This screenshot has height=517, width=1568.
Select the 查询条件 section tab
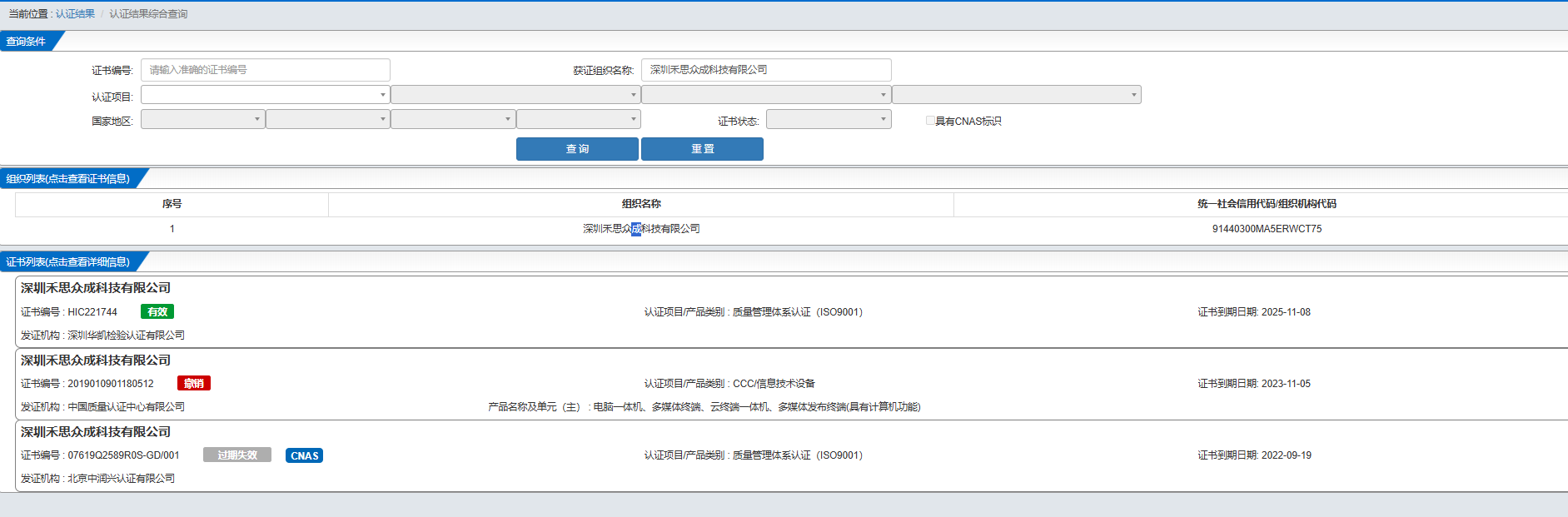tap(27, 42)
